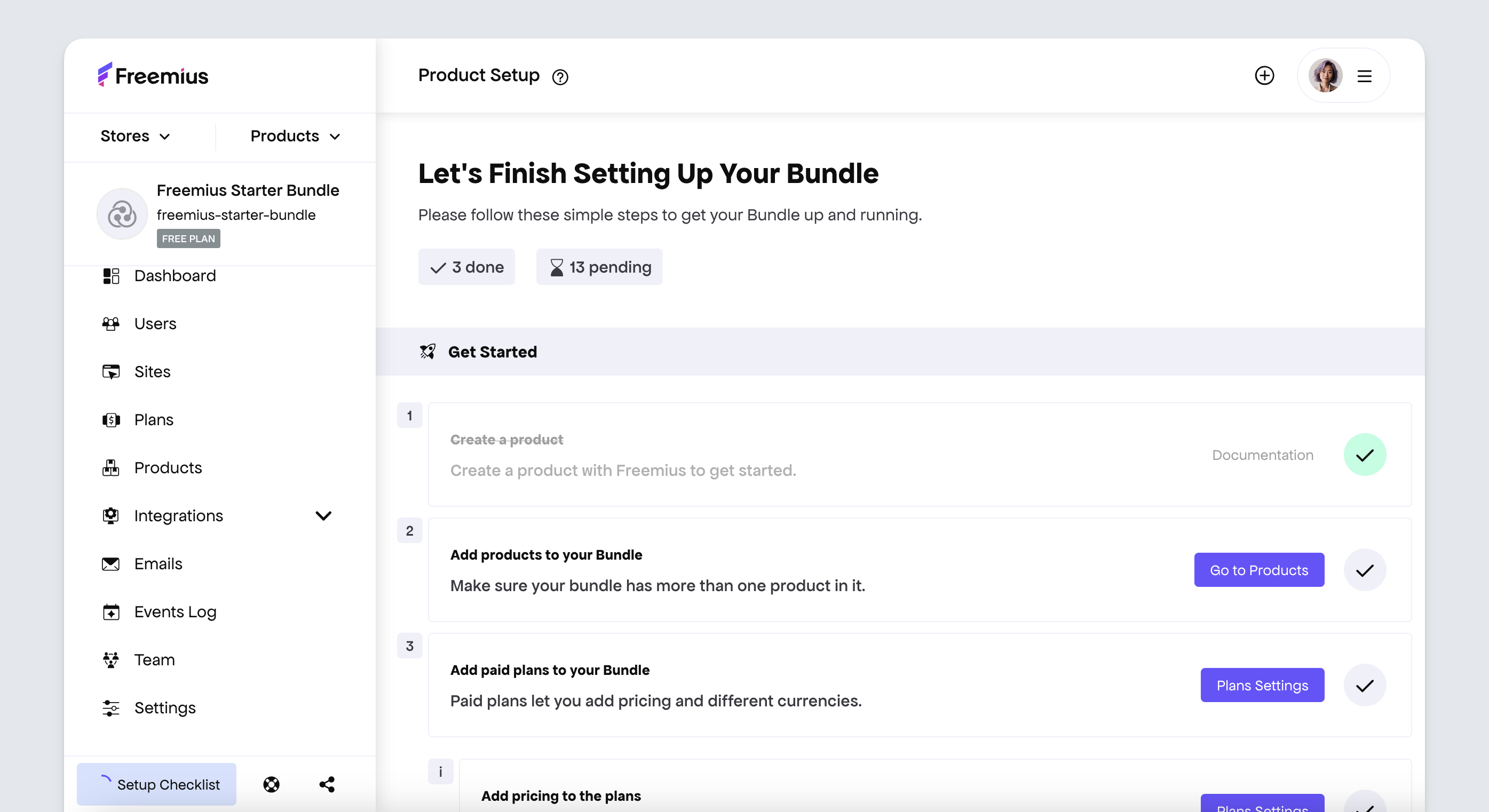Open the Product Setup help icon
1489x812 pixels.
(559, 77)
